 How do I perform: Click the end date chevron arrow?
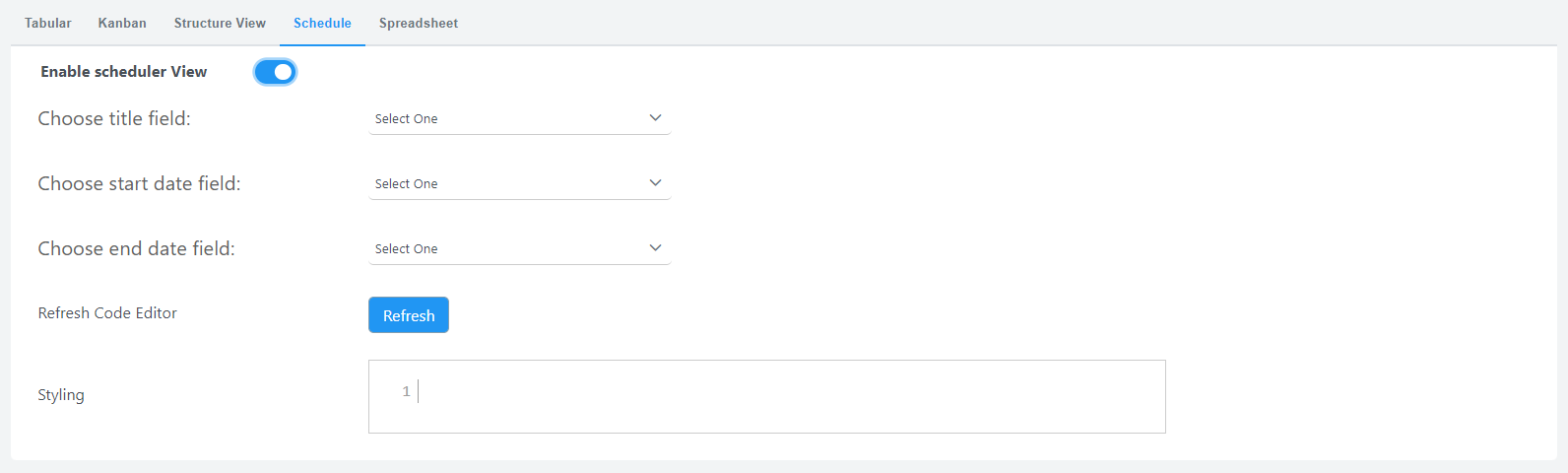tap(655, 248)
